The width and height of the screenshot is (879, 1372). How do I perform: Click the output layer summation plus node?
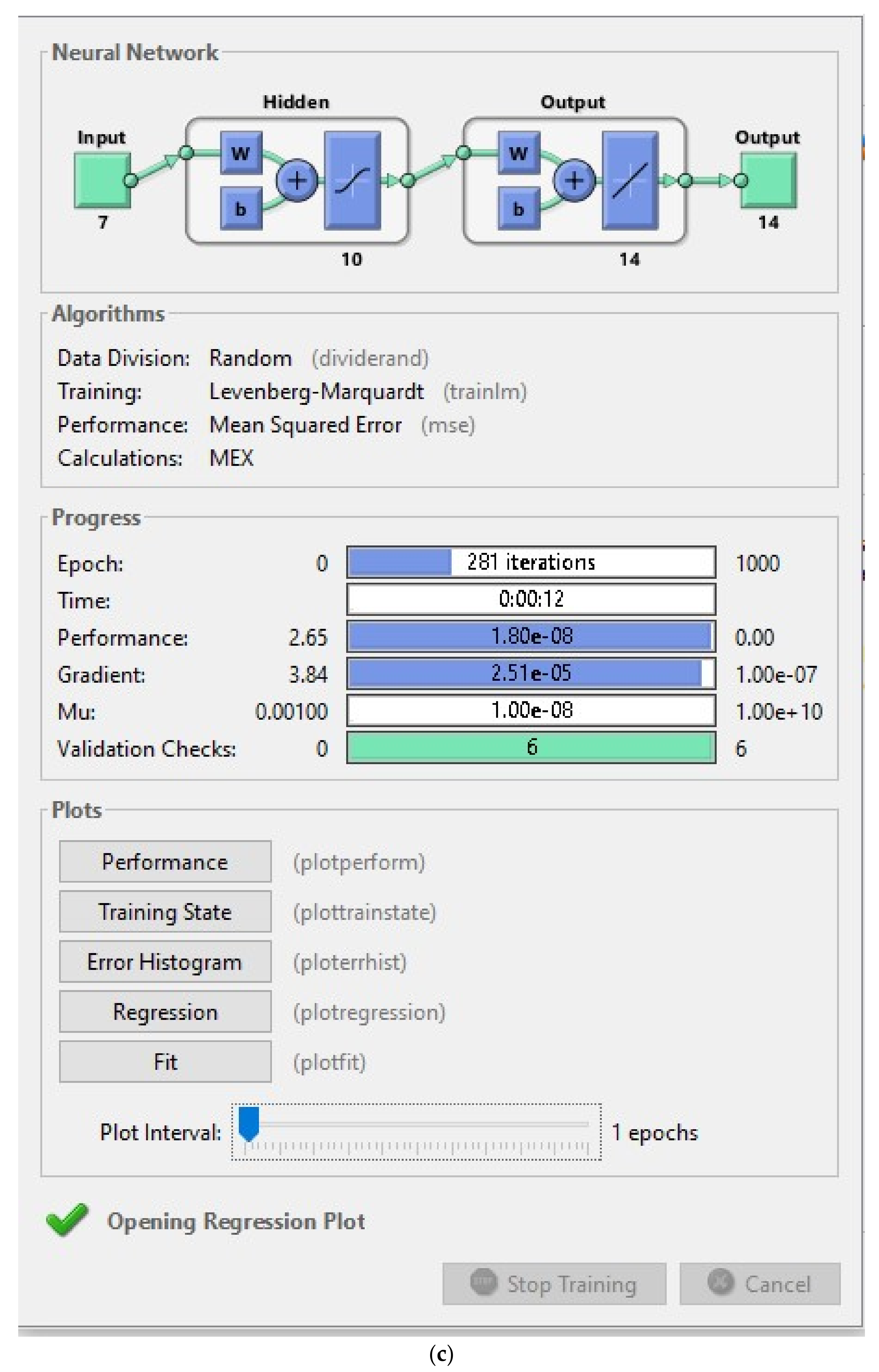point(574,180)
